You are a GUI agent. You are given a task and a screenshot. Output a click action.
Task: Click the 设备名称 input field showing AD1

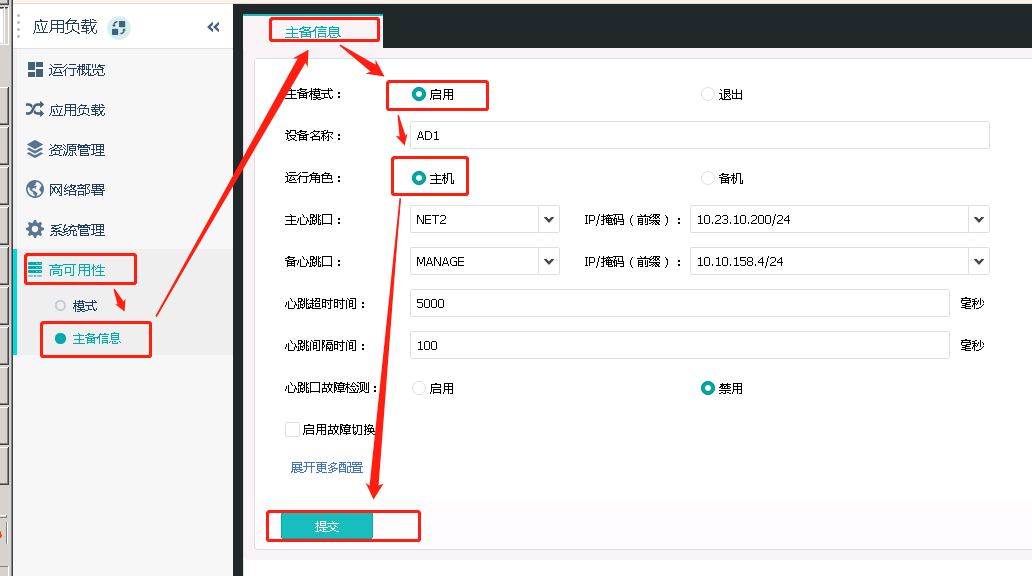[699, 135]
